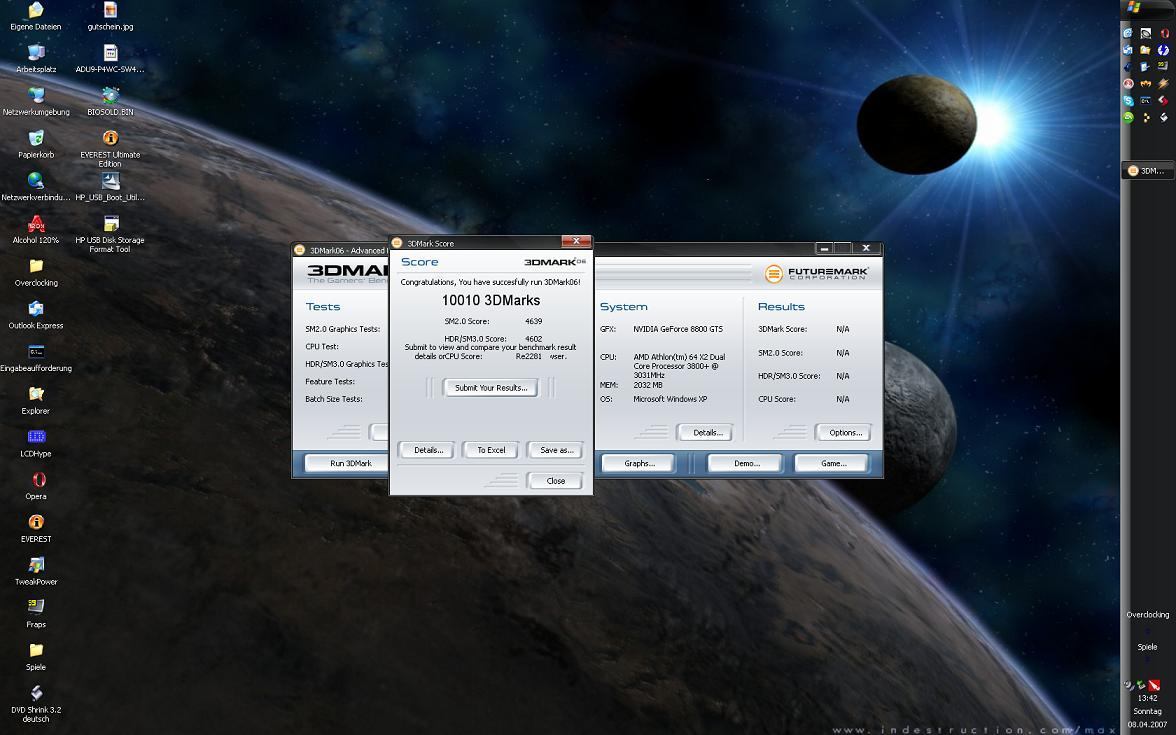
Task: Click the red tray icon beside the clock
Action: pos(1154,685)
